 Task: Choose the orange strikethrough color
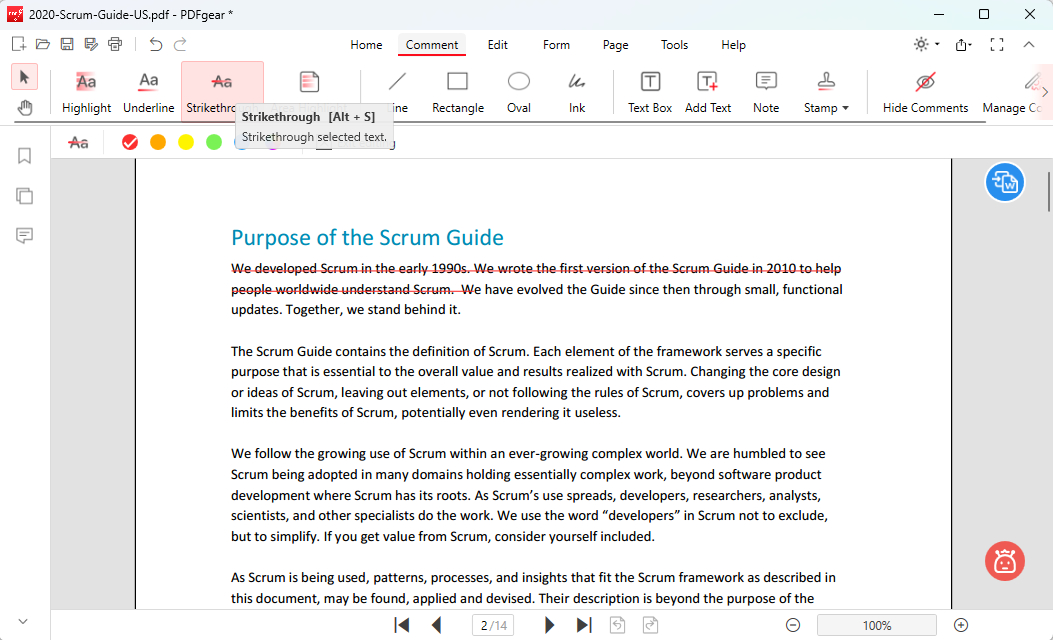click(x=158, y=143)
